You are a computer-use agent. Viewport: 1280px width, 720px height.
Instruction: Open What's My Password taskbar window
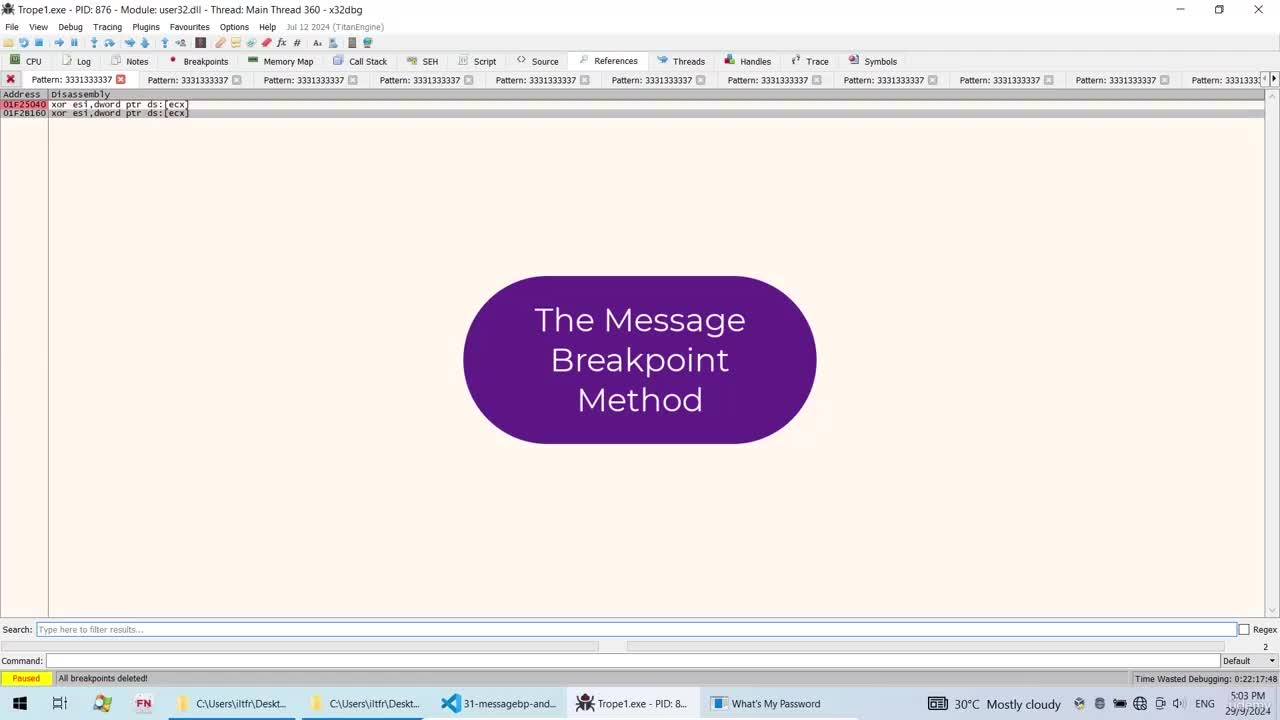(766, 704)
